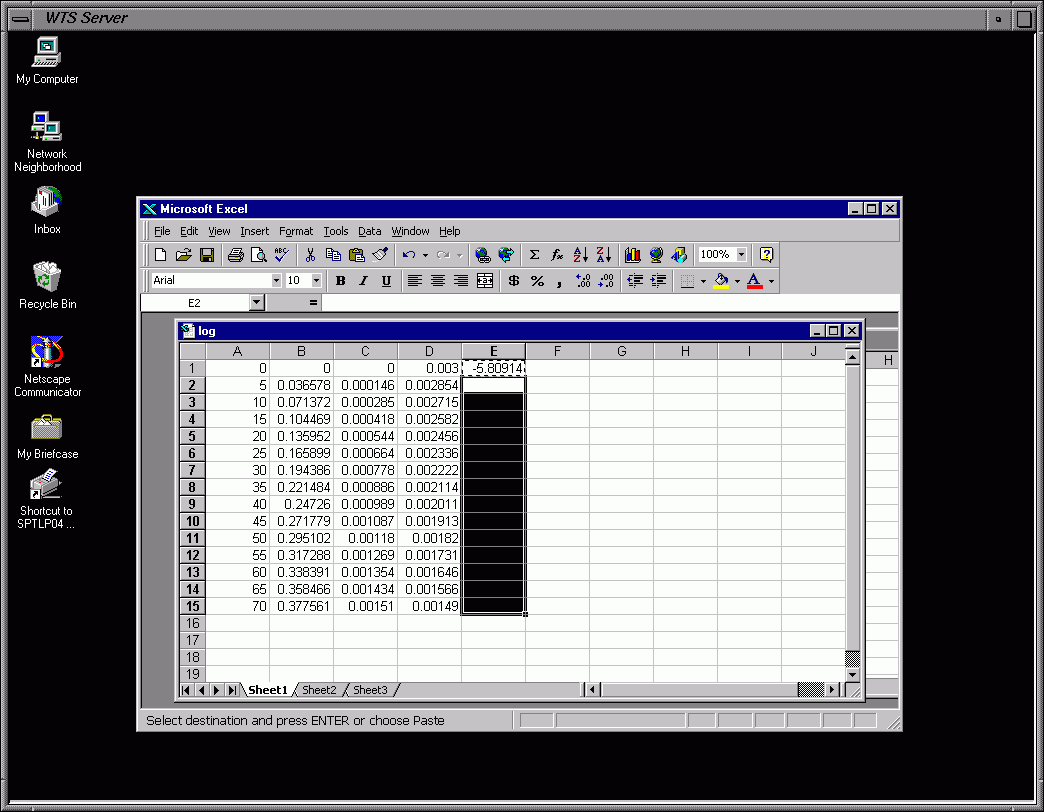Click the Format Painter brush icon

pos(380,255)
